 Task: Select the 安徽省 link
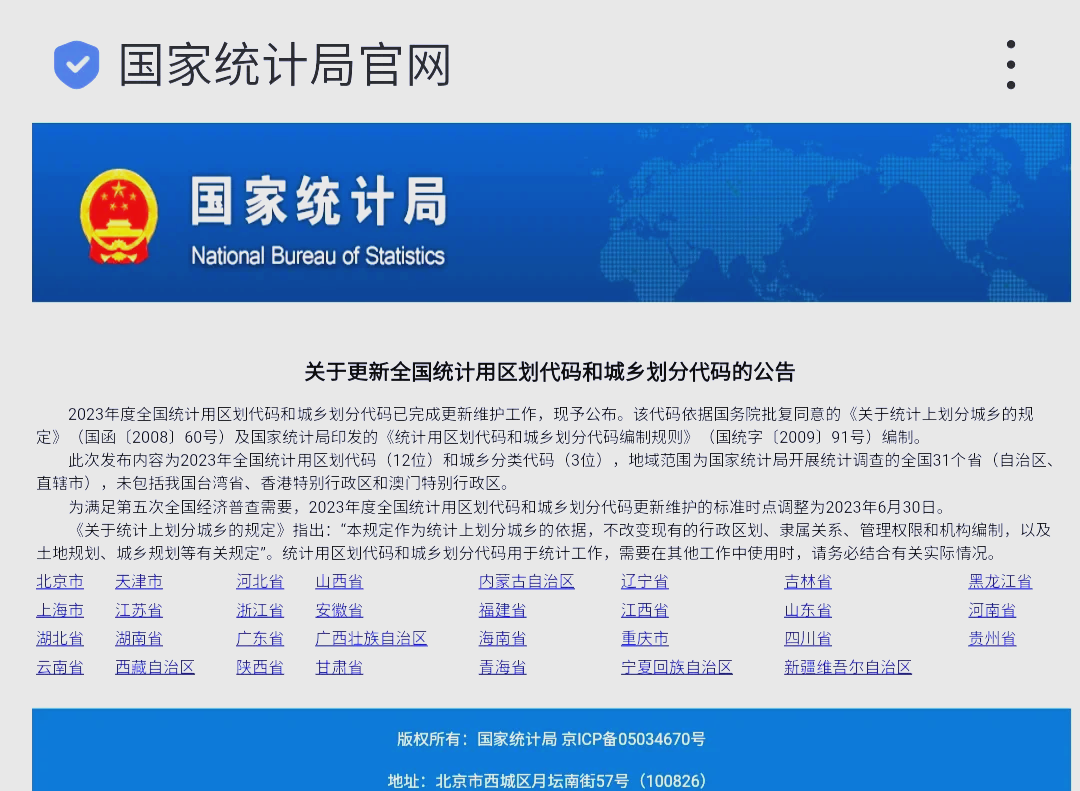coord(340,610)
